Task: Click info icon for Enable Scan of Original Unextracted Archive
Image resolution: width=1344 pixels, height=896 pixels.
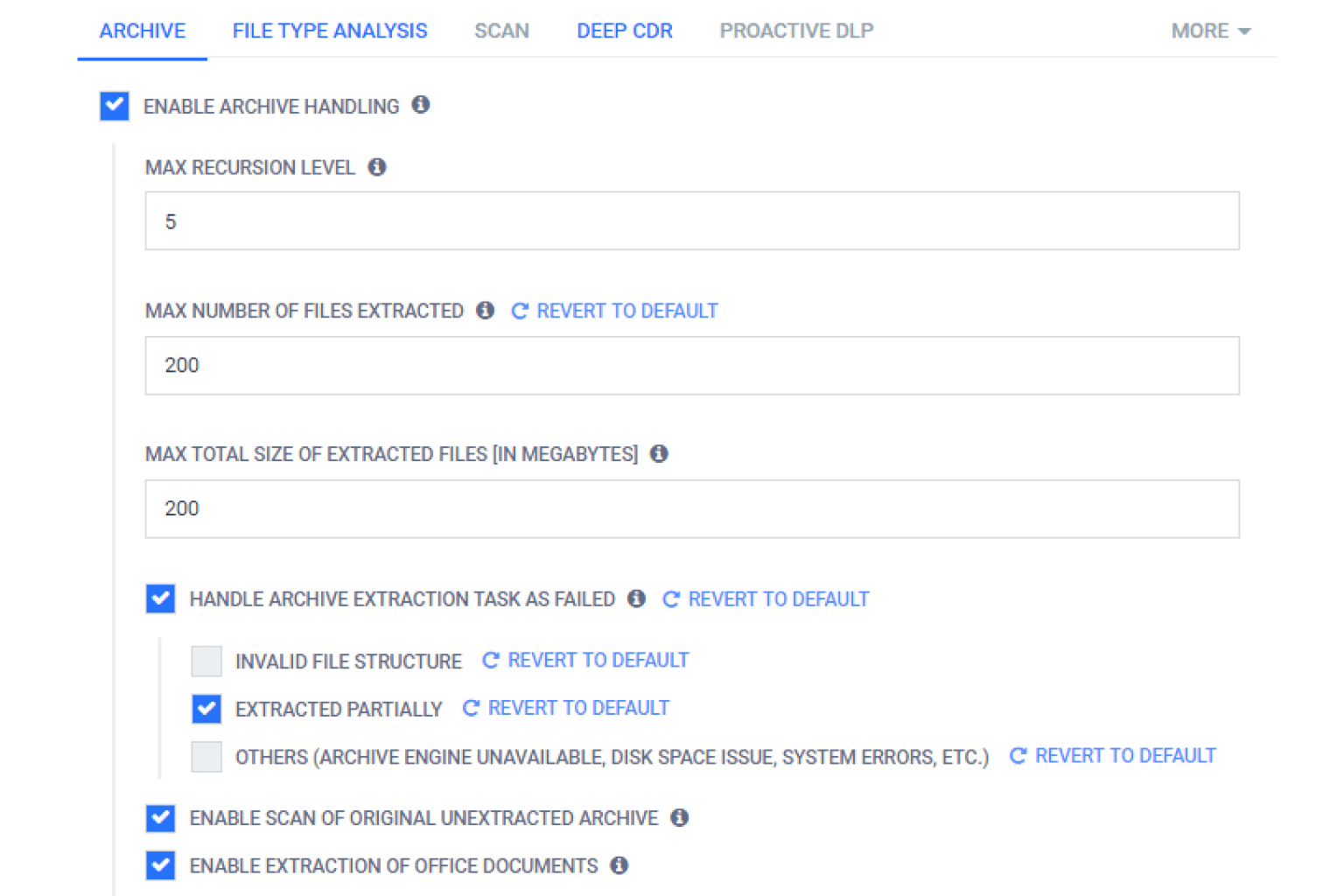Action: pyautogui.click(x=680, y=817)
